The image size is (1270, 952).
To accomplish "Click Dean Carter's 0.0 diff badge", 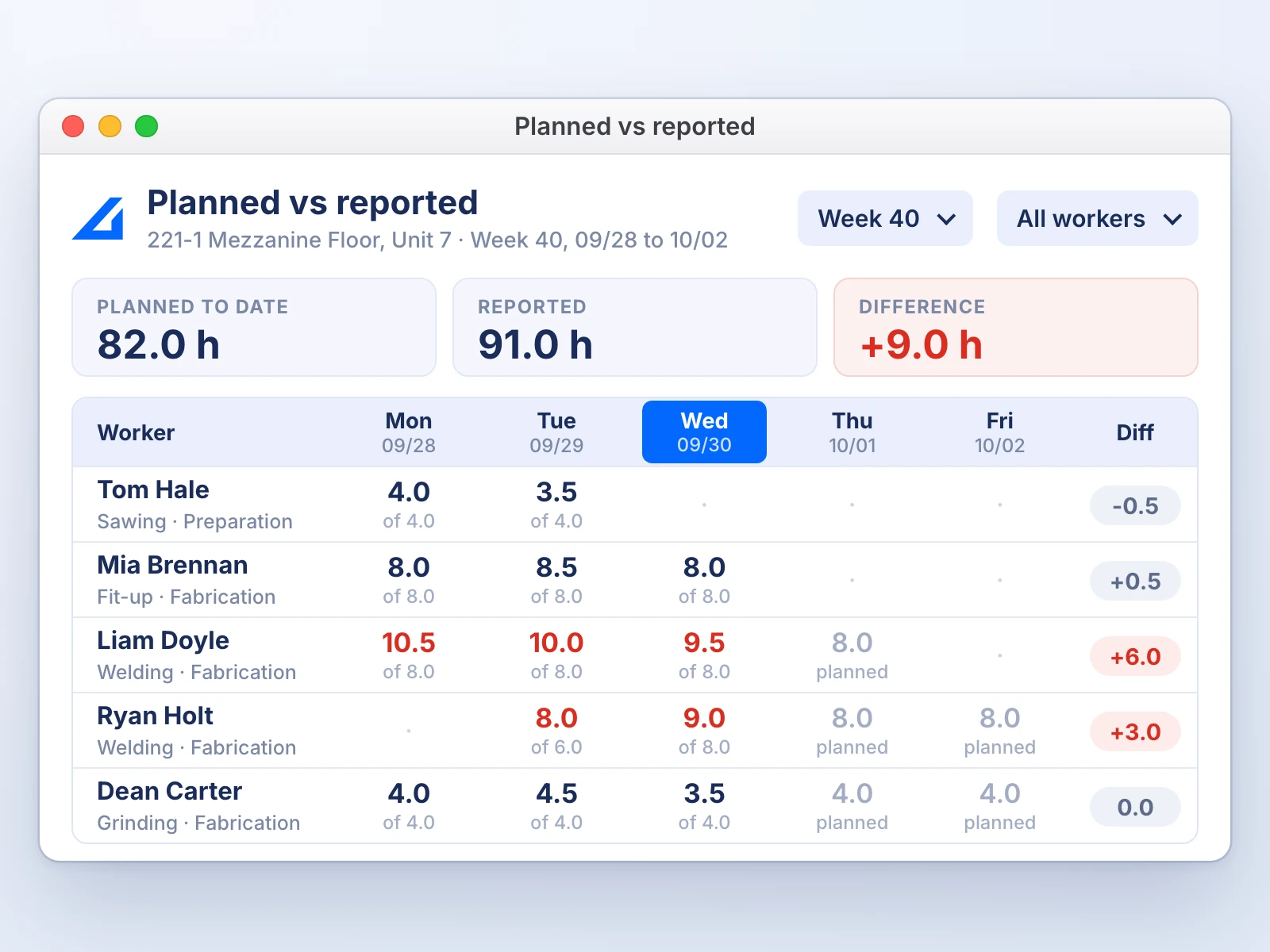I will 1135,807.
